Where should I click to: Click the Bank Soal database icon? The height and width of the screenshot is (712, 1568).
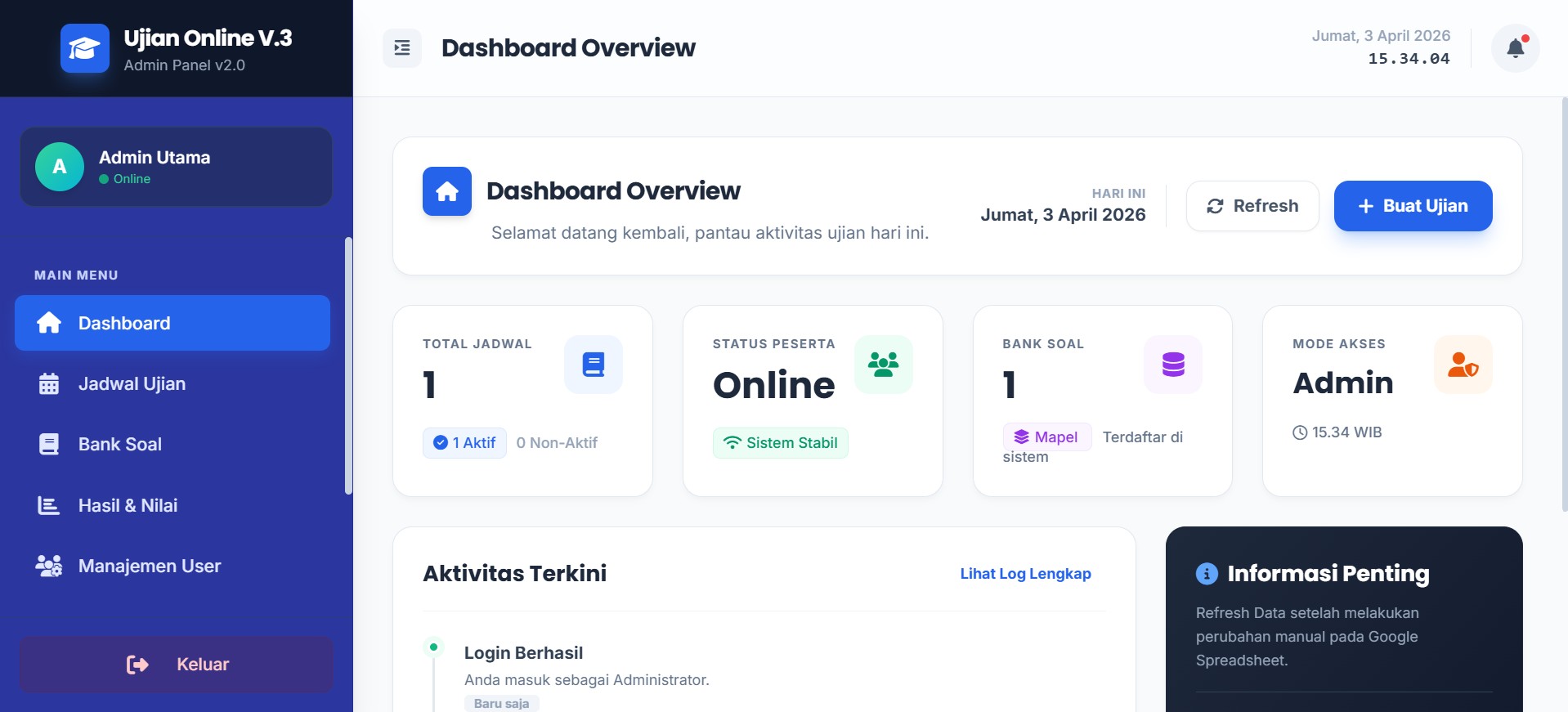click(x=1172, y=365)
